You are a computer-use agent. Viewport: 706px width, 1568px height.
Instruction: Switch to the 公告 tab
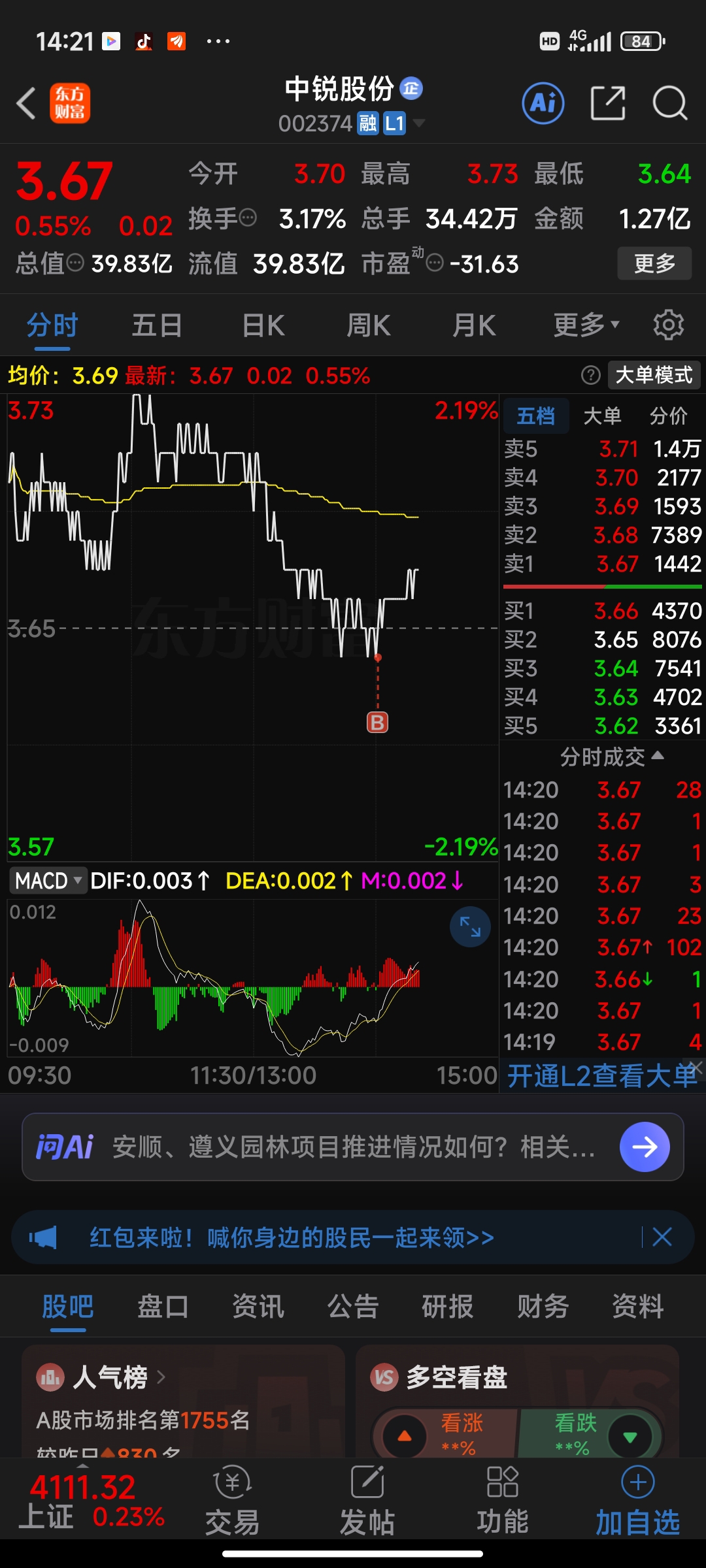tap(353, 1307)
